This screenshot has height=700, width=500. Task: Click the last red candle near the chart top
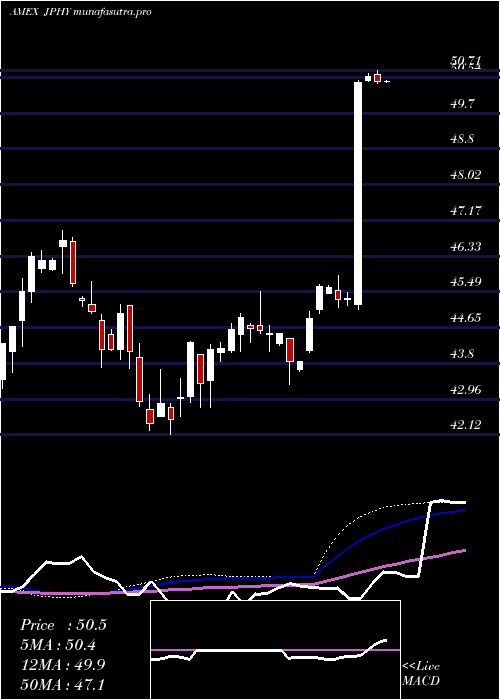click(378, 77)
